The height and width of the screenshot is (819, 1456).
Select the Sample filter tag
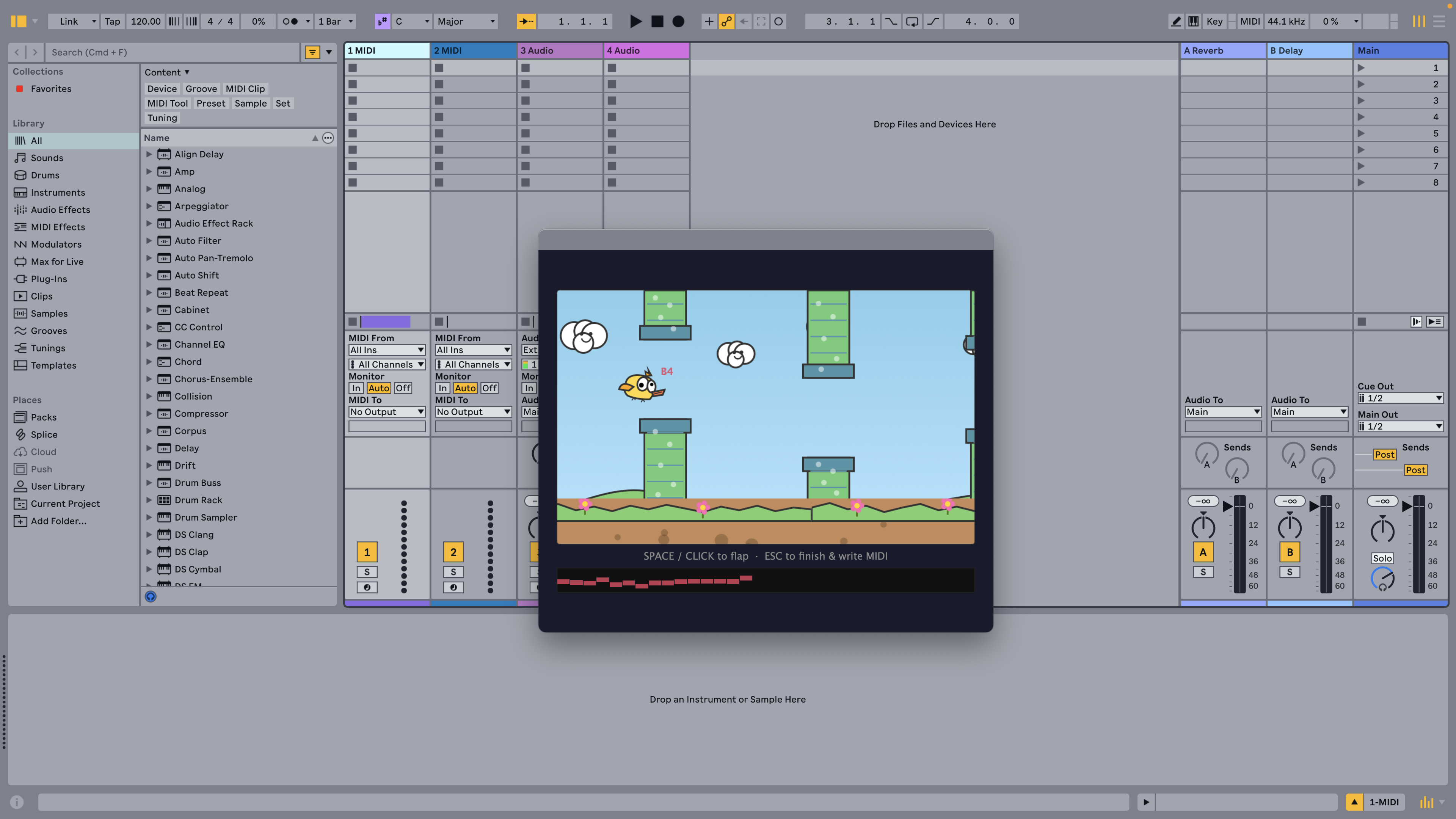click(x=250, y=104)
